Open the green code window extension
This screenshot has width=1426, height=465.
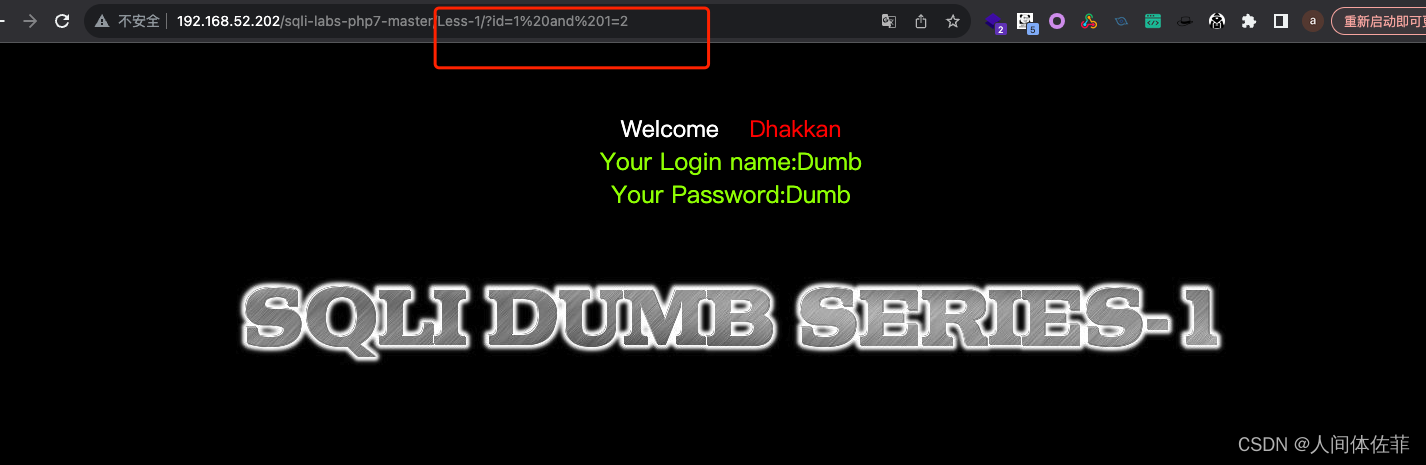click(1153, 21)
